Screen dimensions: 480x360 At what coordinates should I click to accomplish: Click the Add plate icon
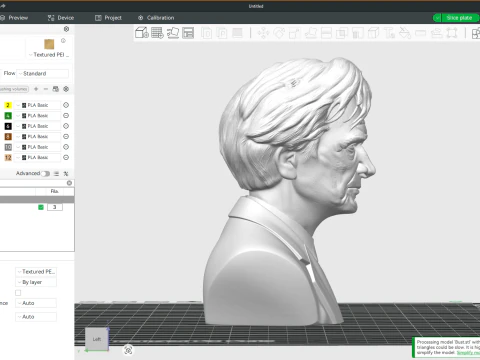click(157, 33)
